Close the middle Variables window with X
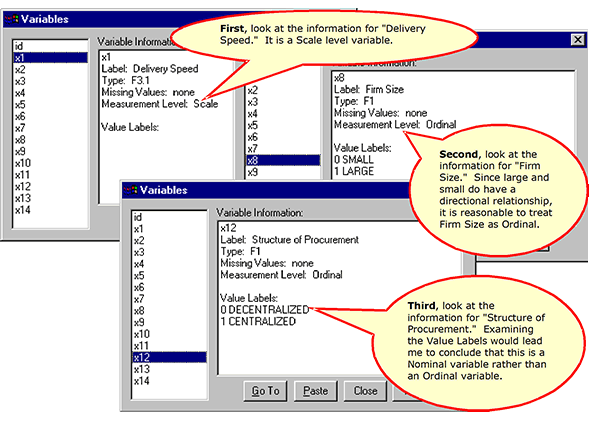The width and height of the screenshot is (600, 423). (x=577, y=39)
